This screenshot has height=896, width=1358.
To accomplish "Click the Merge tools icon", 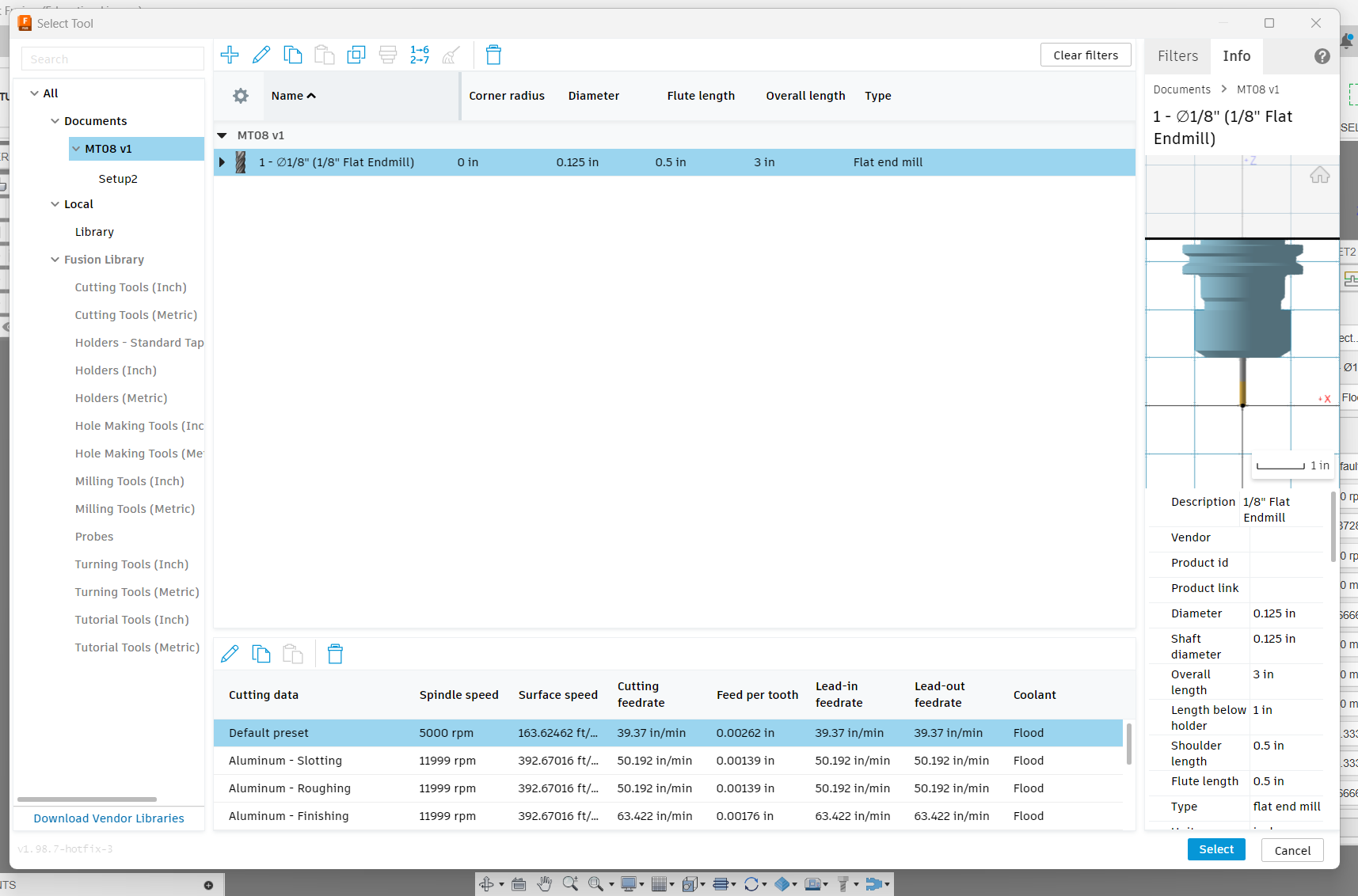I will tap(388, 55).
